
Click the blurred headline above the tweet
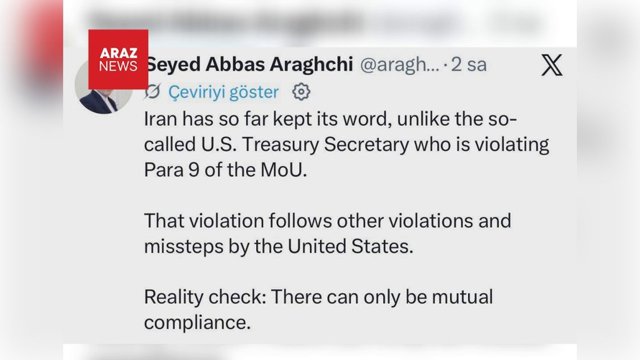tap(314, 21)
